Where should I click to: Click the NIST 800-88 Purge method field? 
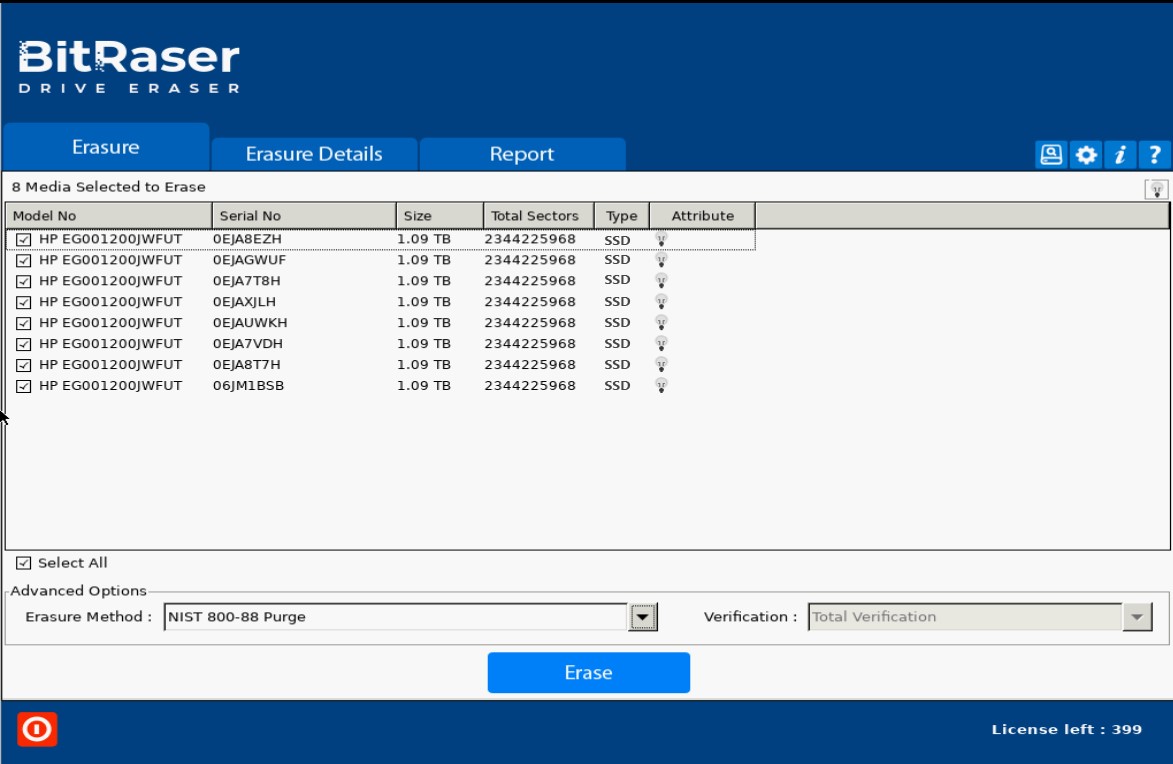click(x=396, y=617)
